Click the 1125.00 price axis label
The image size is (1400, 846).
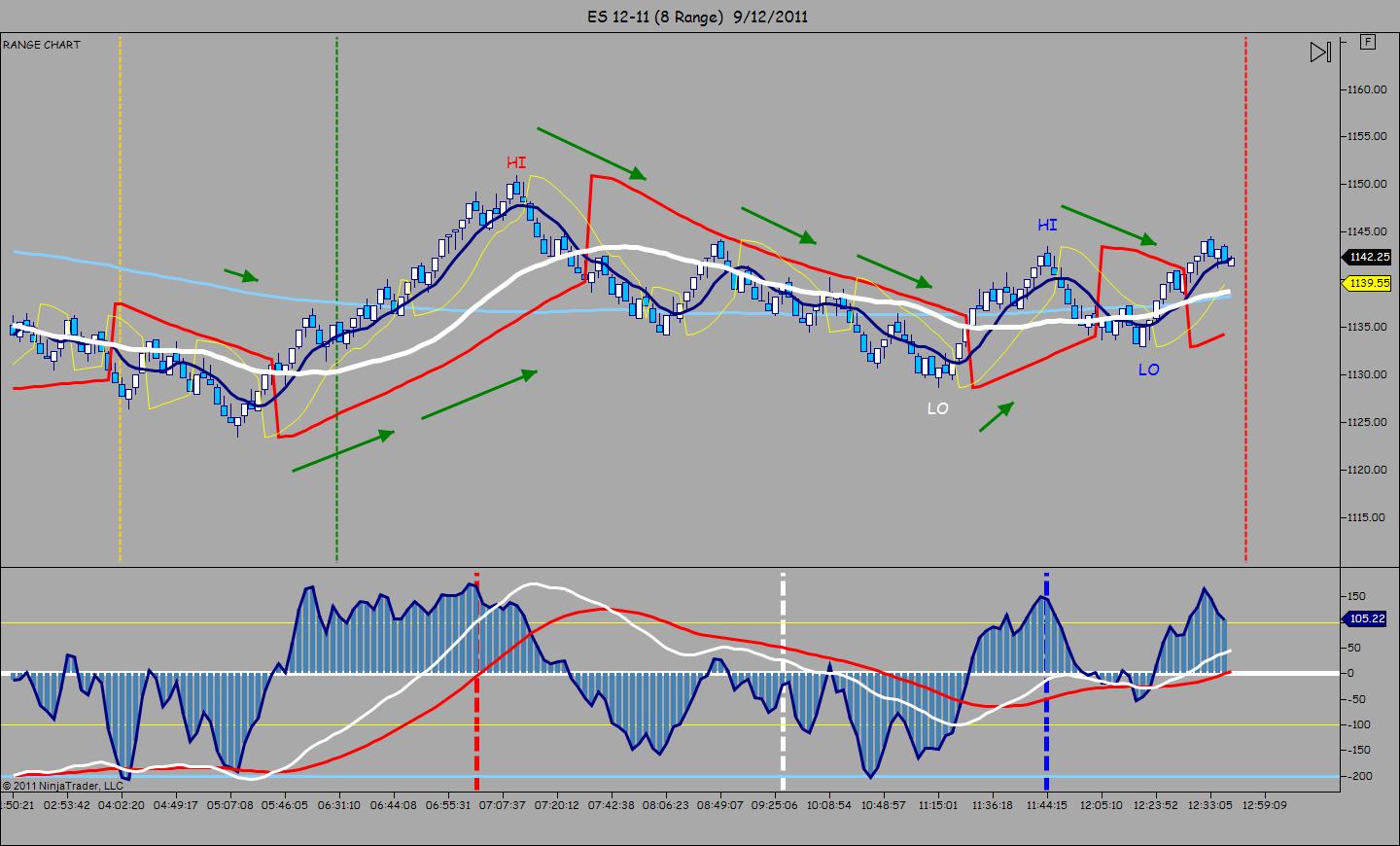coord(1367,423)
